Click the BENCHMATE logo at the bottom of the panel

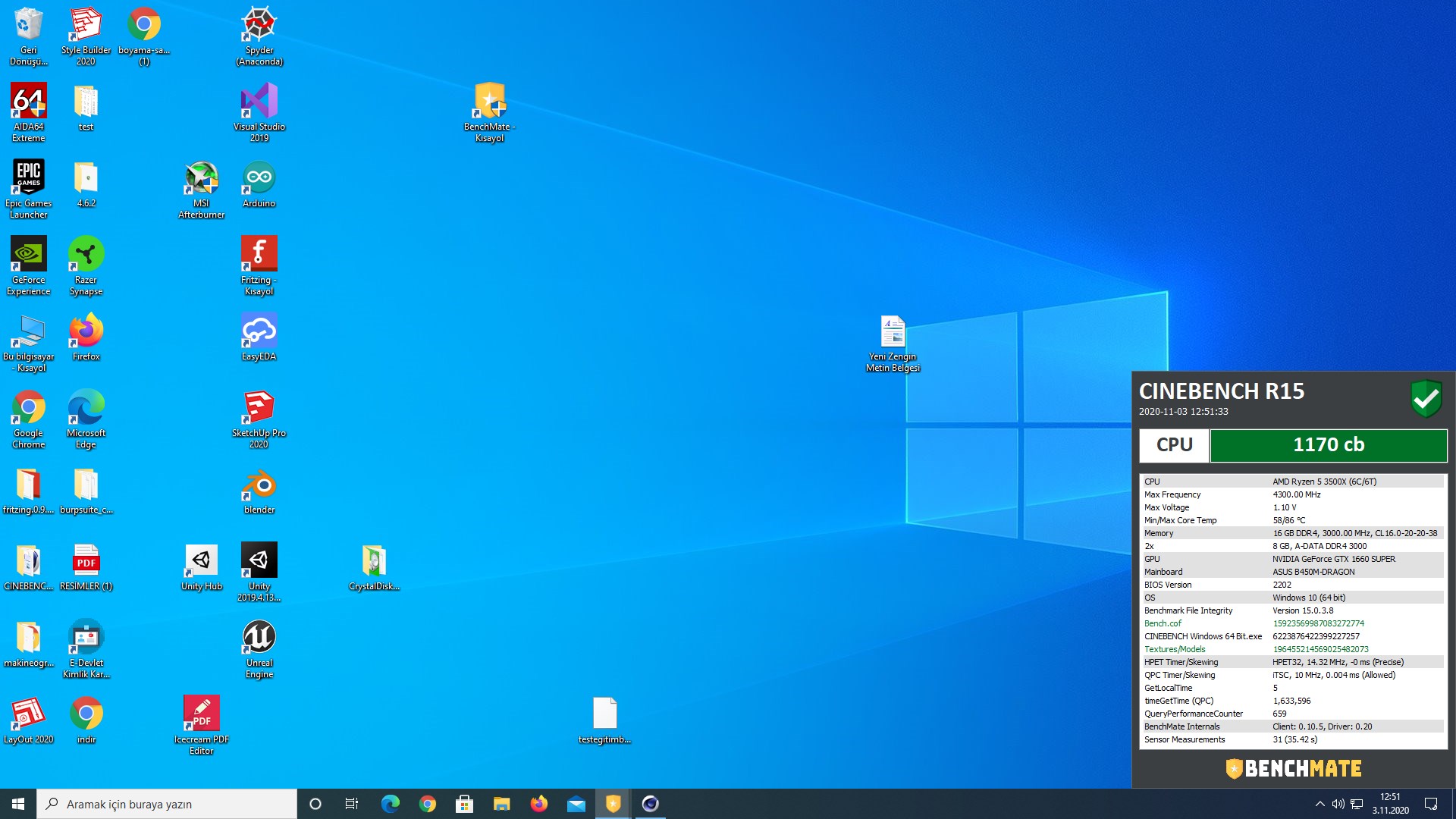[1294, 768]
